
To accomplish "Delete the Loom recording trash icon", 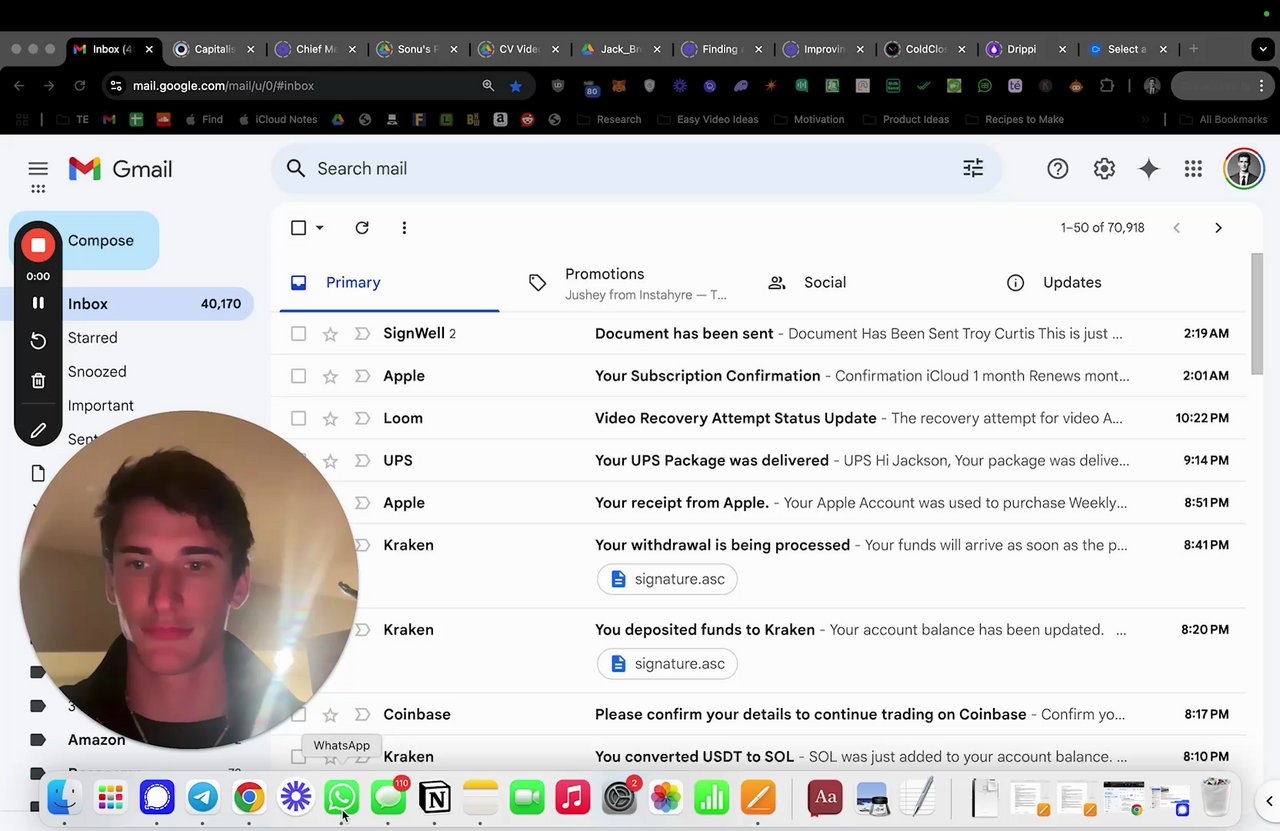I will tap(38, 380).
